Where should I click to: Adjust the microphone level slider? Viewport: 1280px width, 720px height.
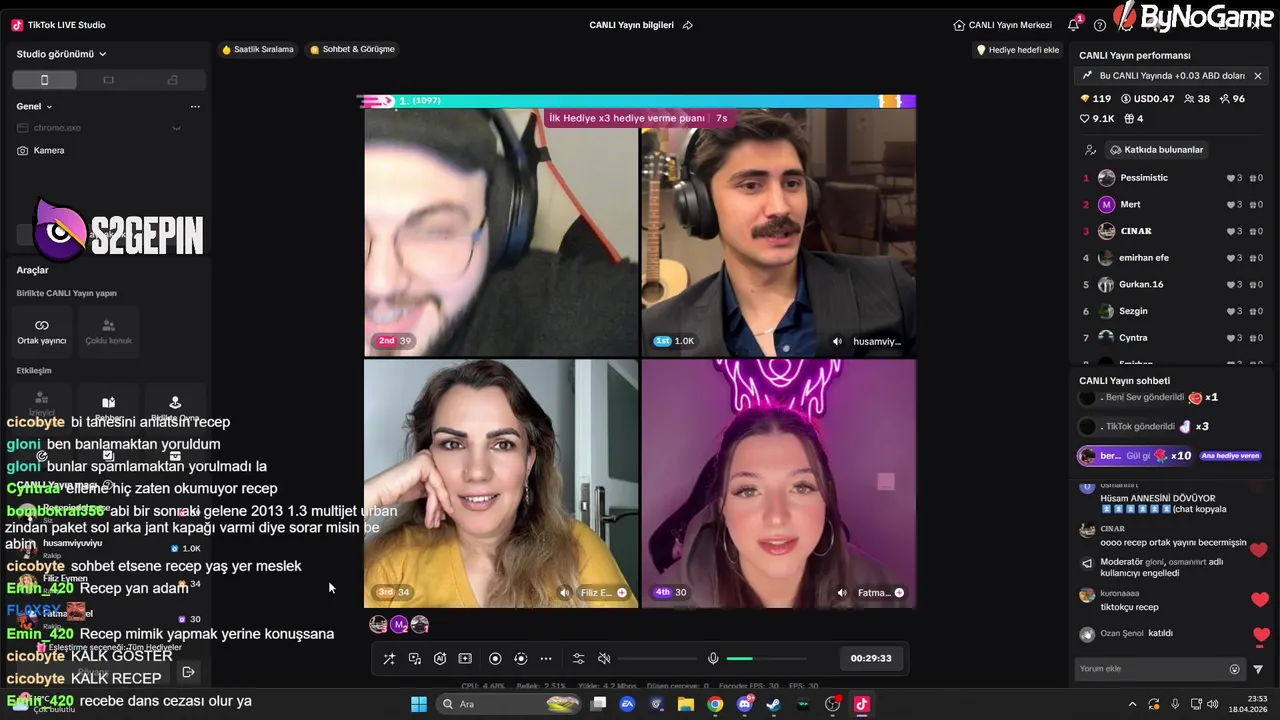(766, 659)
